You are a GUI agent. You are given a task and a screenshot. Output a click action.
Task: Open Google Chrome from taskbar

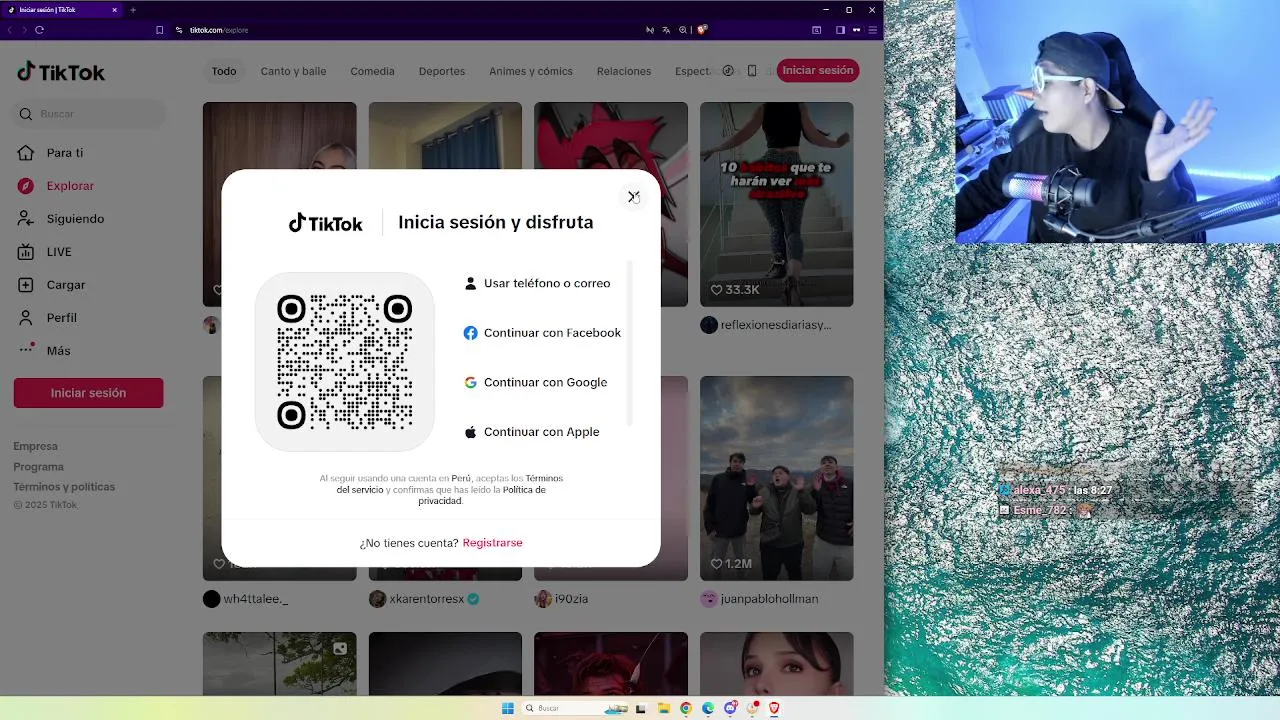click(685, 708)
